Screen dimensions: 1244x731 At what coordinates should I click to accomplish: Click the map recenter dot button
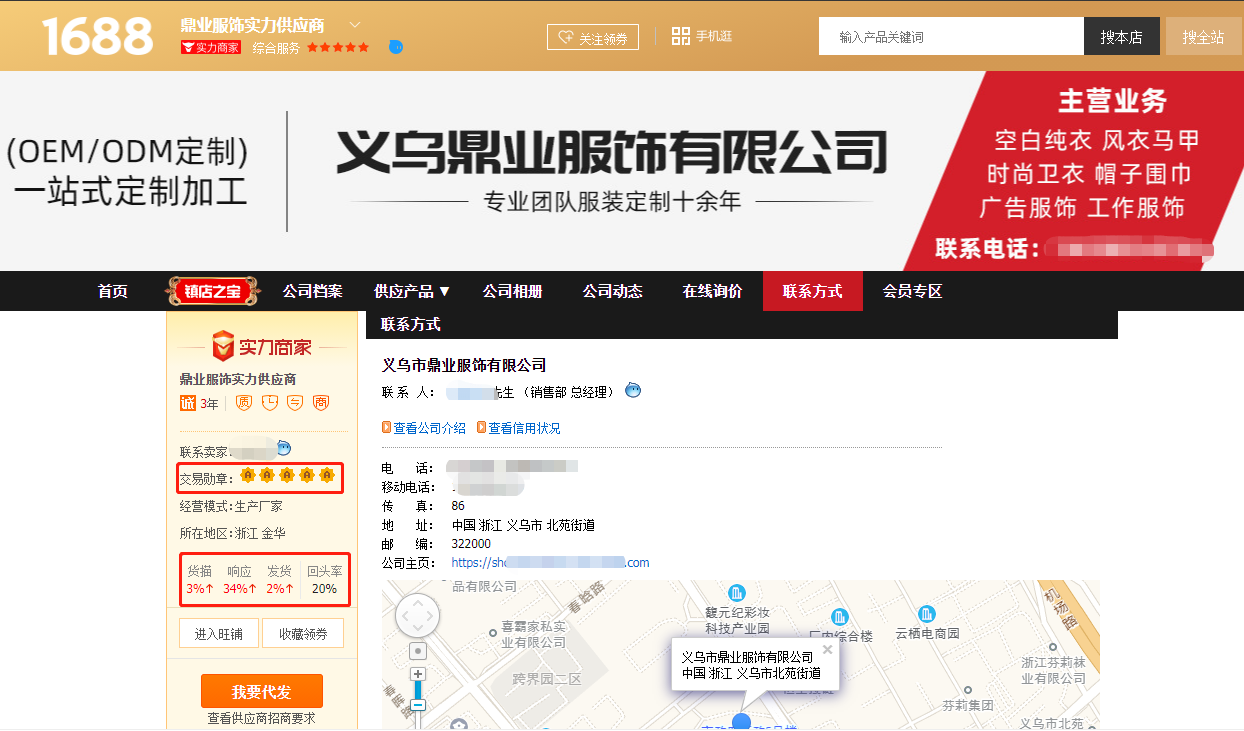(x=418, y=651)
